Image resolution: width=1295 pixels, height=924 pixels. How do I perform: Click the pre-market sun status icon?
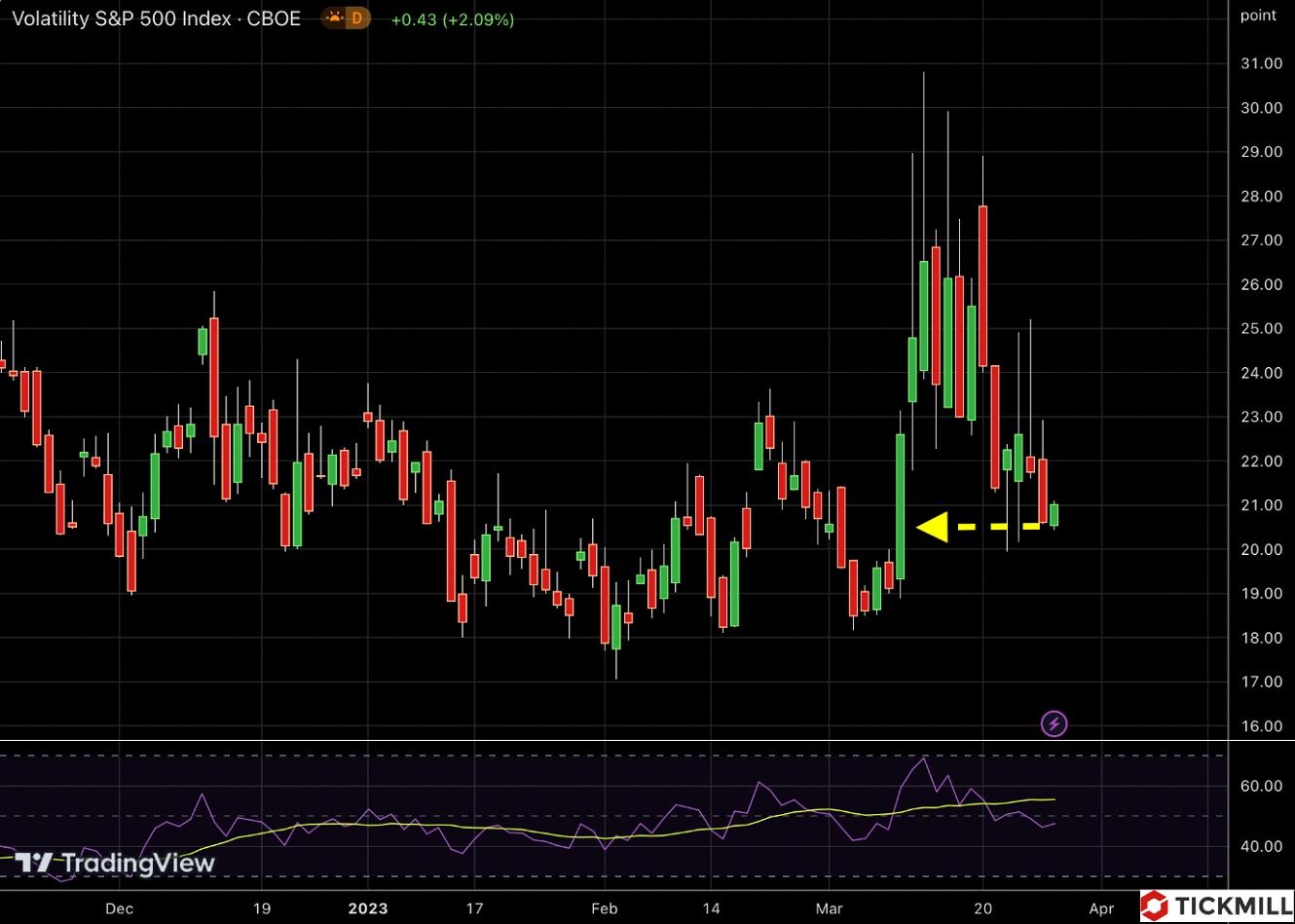334,18
